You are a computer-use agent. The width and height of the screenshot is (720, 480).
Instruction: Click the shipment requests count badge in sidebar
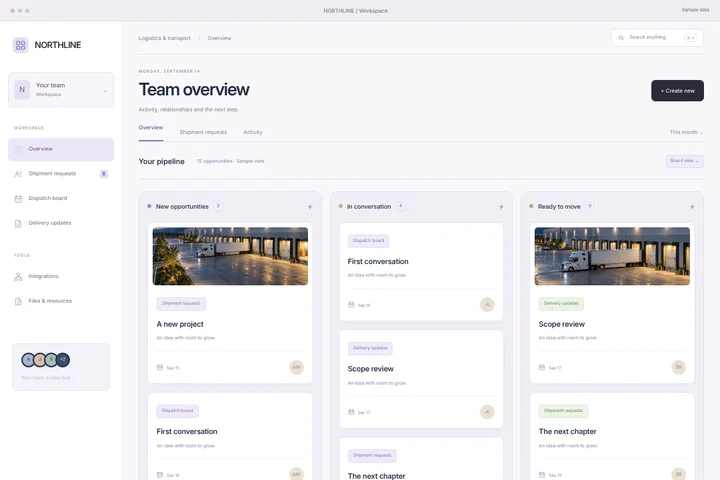coord(104,174)
